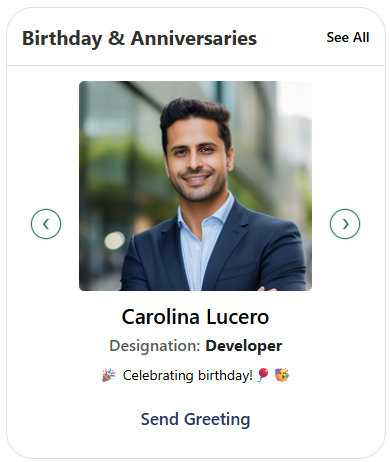Click the word Greeting at card bottom
This screenshot has height=462, width=390.
tap(217, 420)
